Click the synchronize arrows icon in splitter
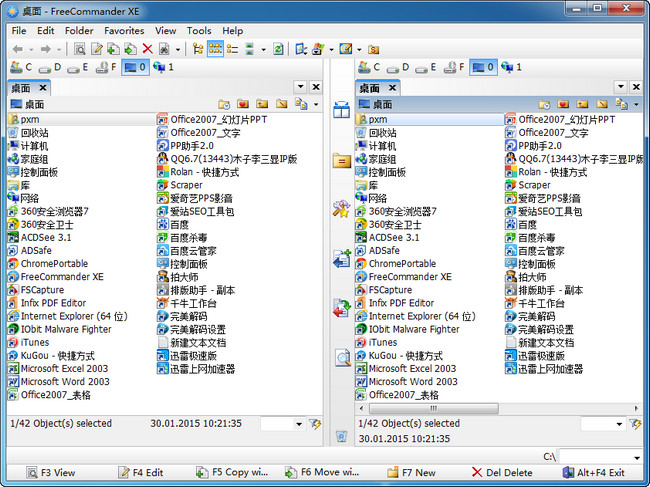The height and width of the screenshot is (487, 650). 342,308
